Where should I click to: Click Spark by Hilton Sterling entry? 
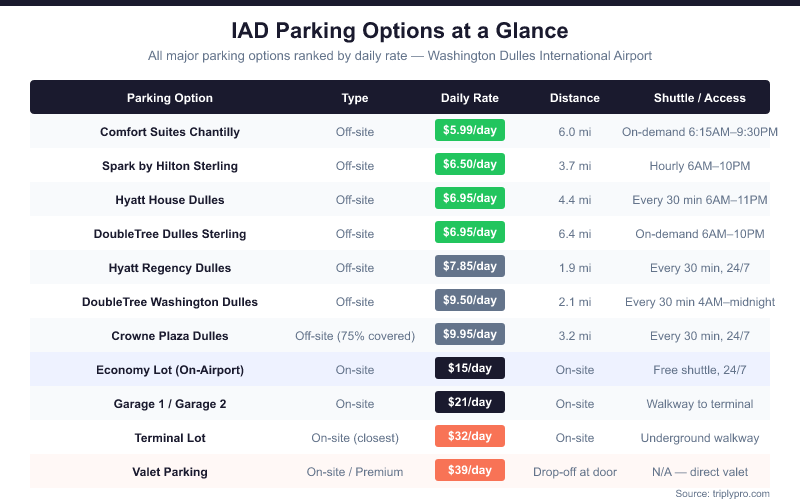[170, 166]
